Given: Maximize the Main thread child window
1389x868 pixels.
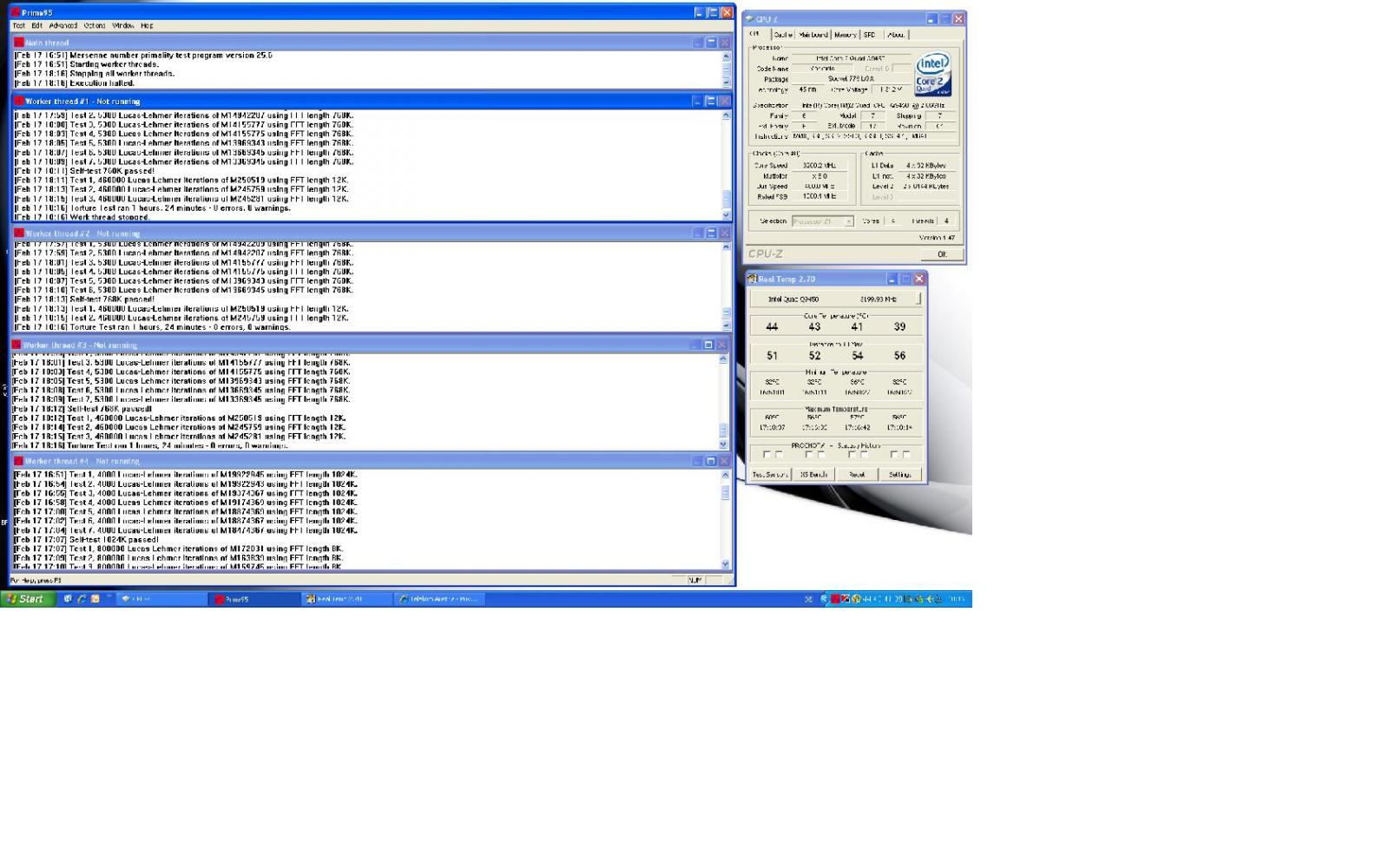Looking at the screenshot, I should point(711,43).
